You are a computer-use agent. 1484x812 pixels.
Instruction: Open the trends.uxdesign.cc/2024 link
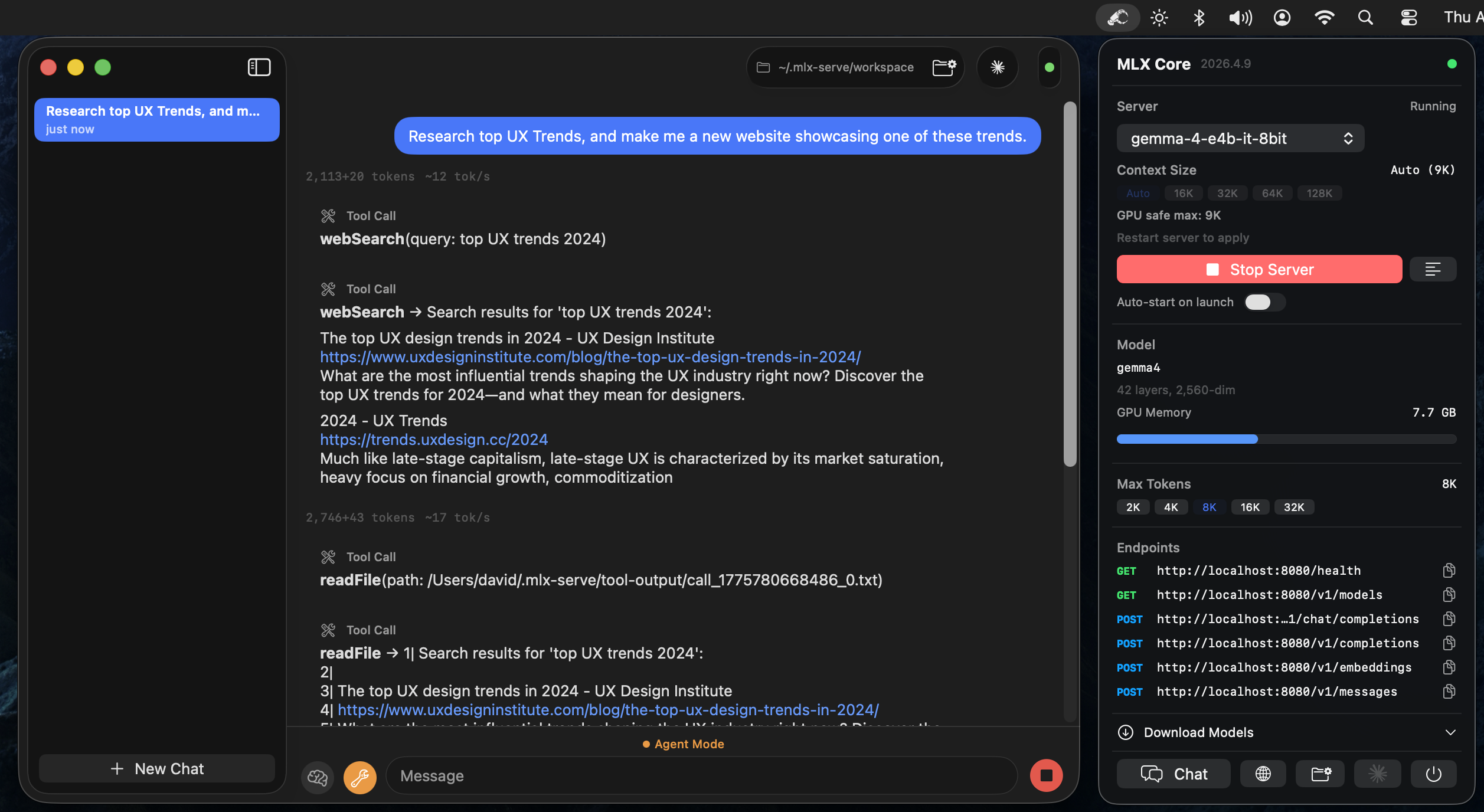[433, 440]
